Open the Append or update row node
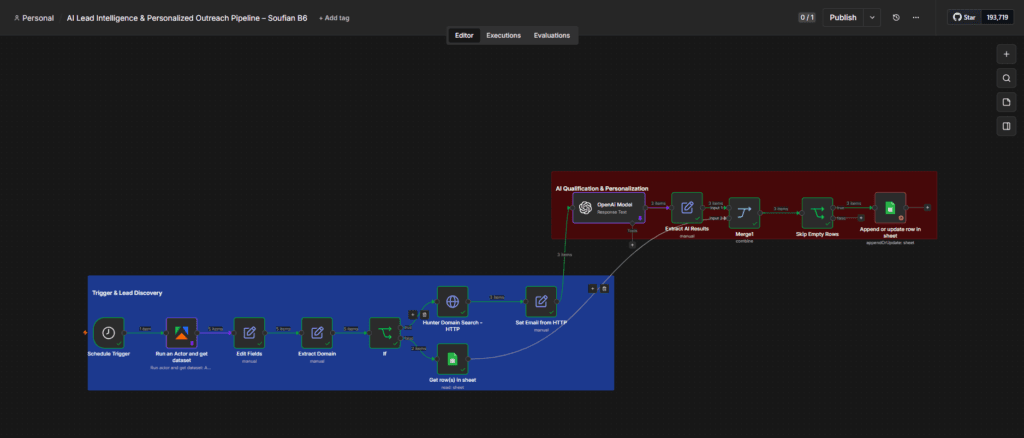 click(890, 208)
